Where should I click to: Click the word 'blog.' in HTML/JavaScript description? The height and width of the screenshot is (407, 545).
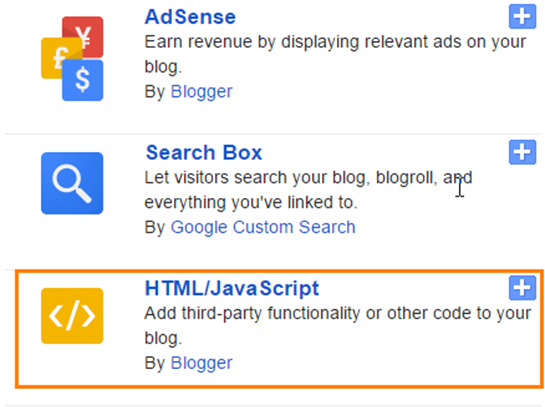pos(163,339)
